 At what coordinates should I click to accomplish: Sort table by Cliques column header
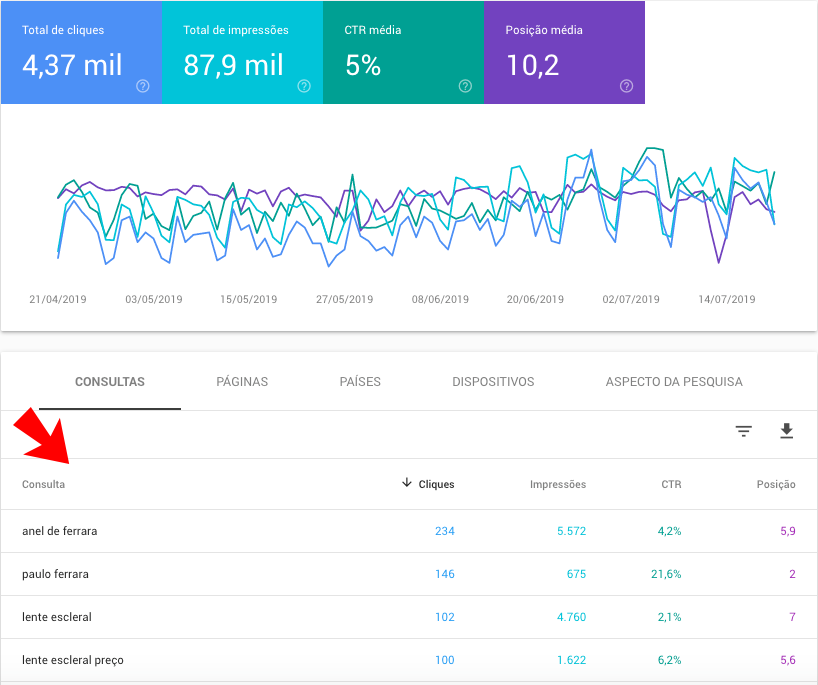click(436, 484)
